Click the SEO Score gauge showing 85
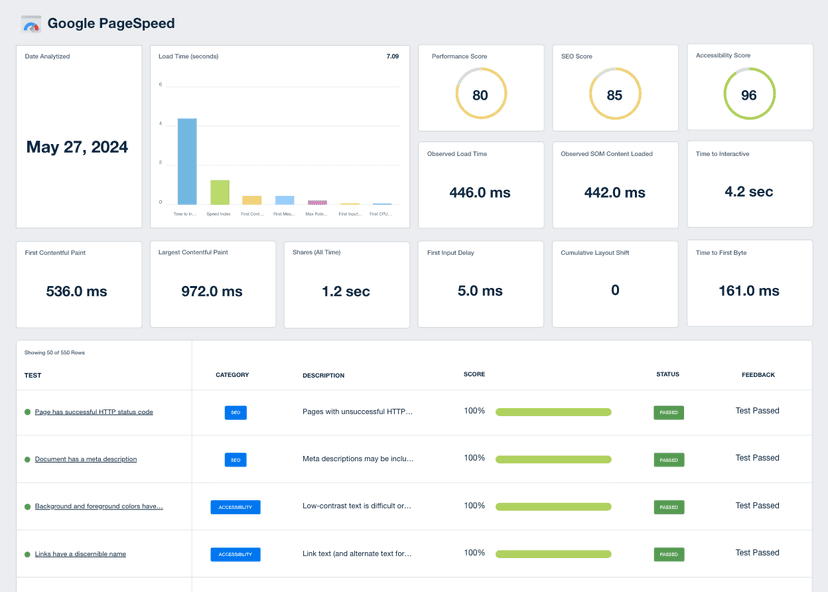 [x=615, y=94]
